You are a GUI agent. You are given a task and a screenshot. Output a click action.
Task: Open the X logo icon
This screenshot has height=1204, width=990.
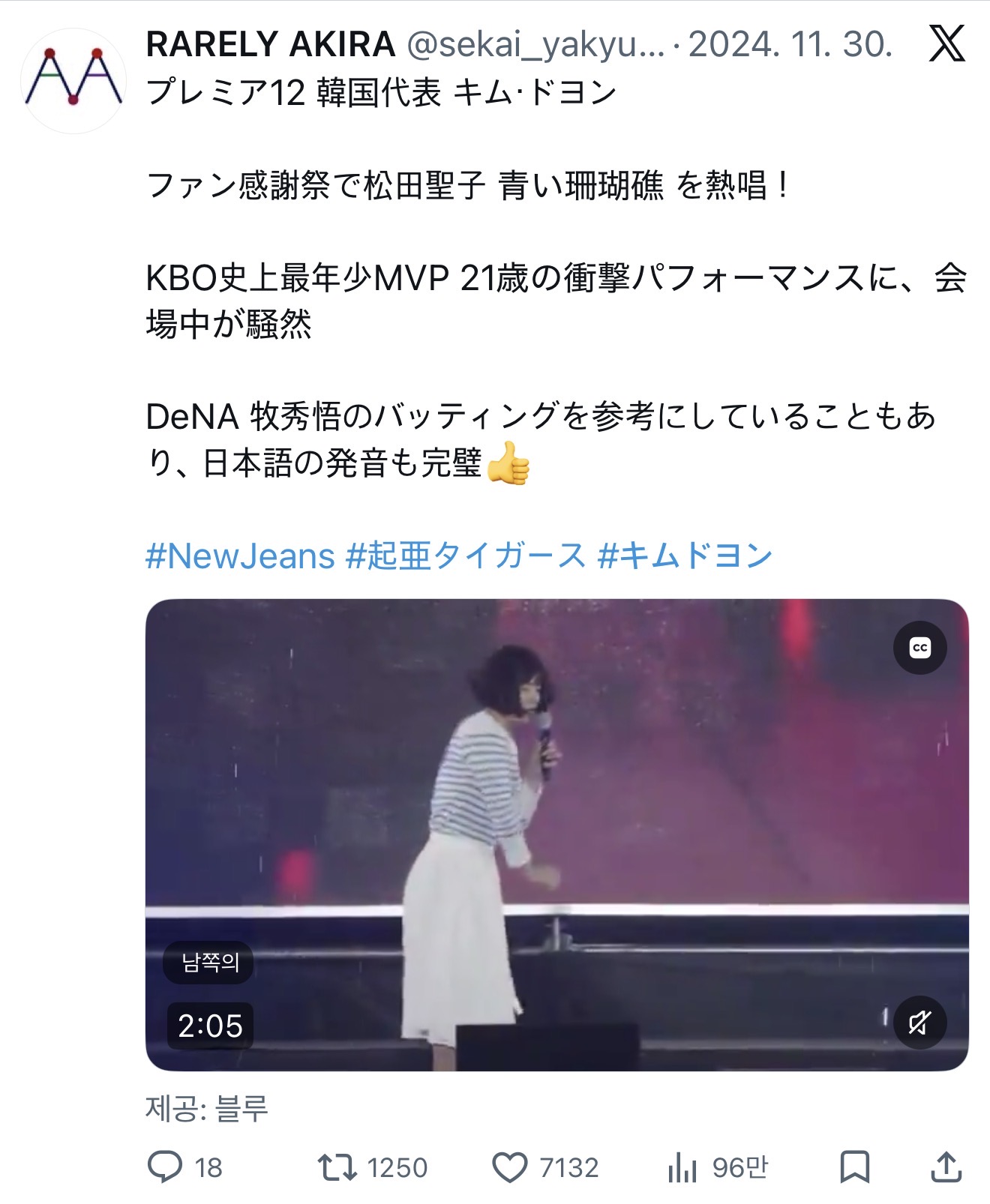(946, 43)
